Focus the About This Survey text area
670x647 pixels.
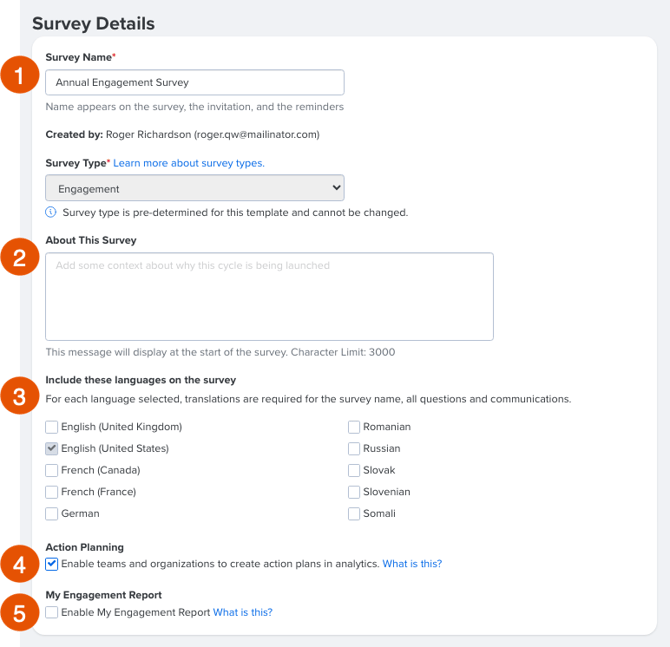pyautogui.click(x=270, y=297)
